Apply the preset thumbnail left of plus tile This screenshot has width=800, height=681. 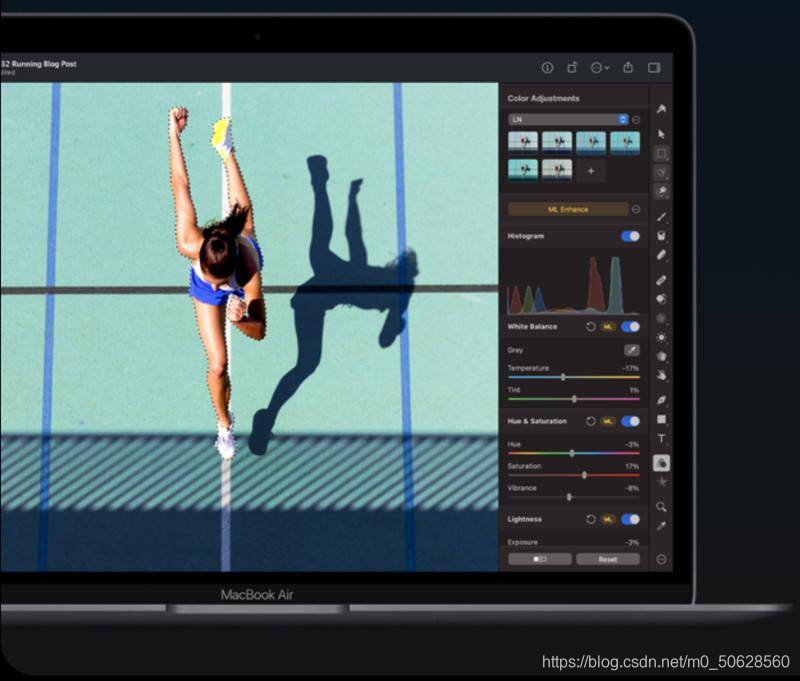pyautogui.click(x=557, y=171)
